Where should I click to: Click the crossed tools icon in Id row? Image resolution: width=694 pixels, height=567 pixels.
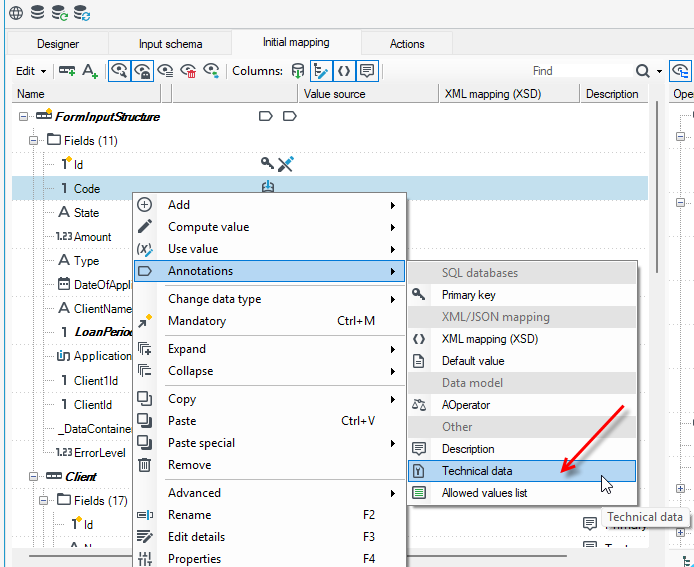point(286,164)
